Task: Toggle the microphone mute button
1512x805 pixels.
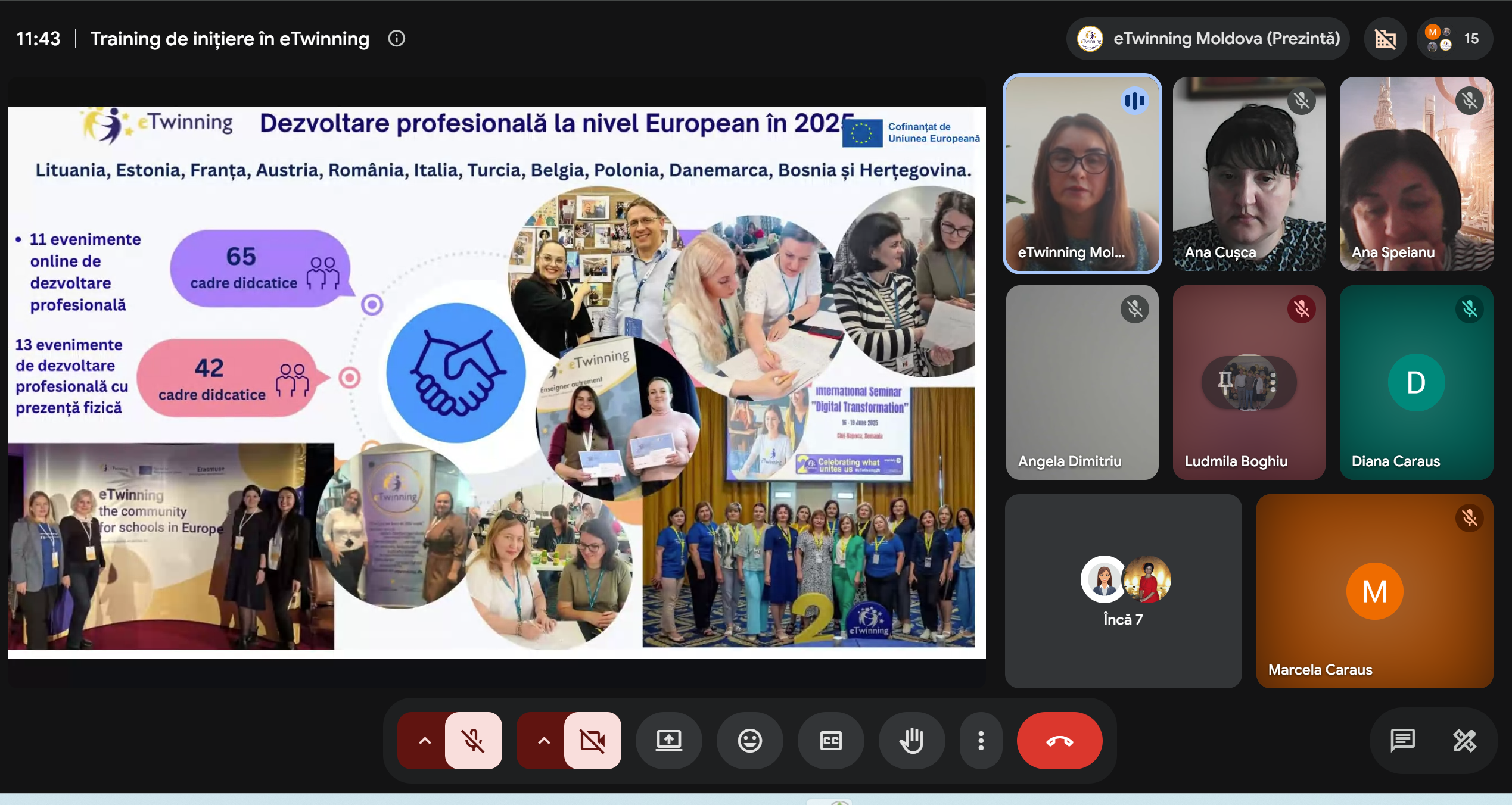Action: (x=474, y=741)
